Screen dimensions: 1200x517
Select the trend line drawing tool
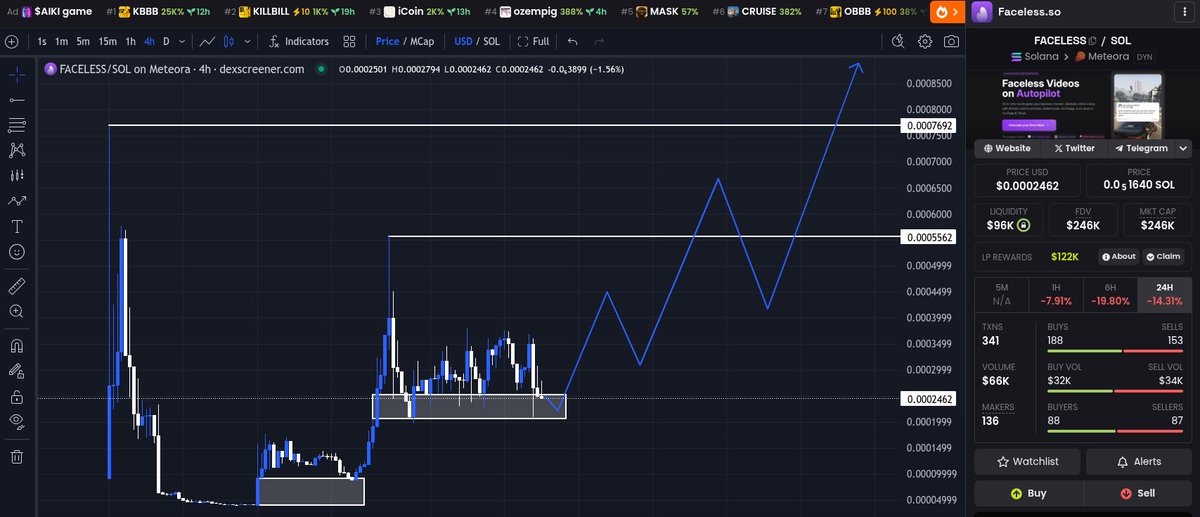[x=17, y=100]
